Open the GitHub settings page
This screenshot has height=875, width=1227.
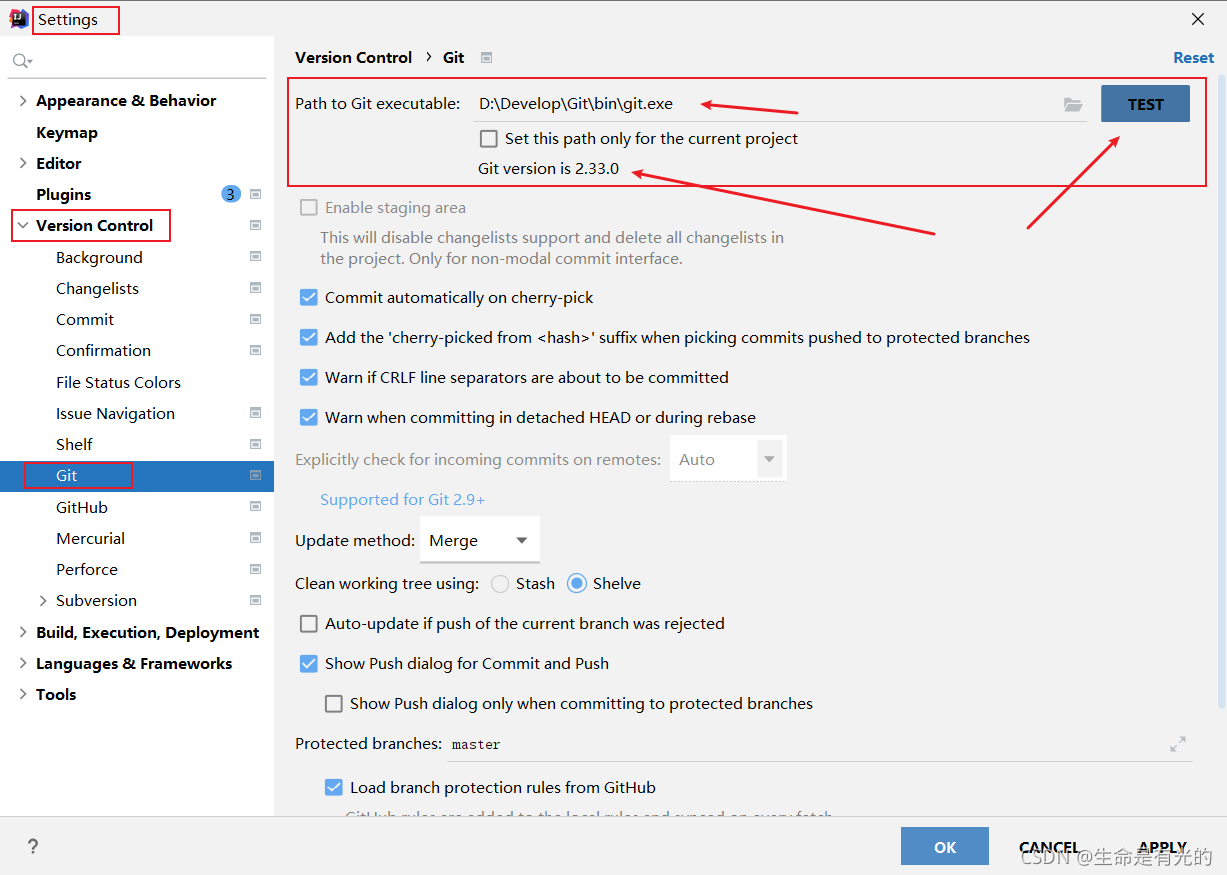coord(82,507)
